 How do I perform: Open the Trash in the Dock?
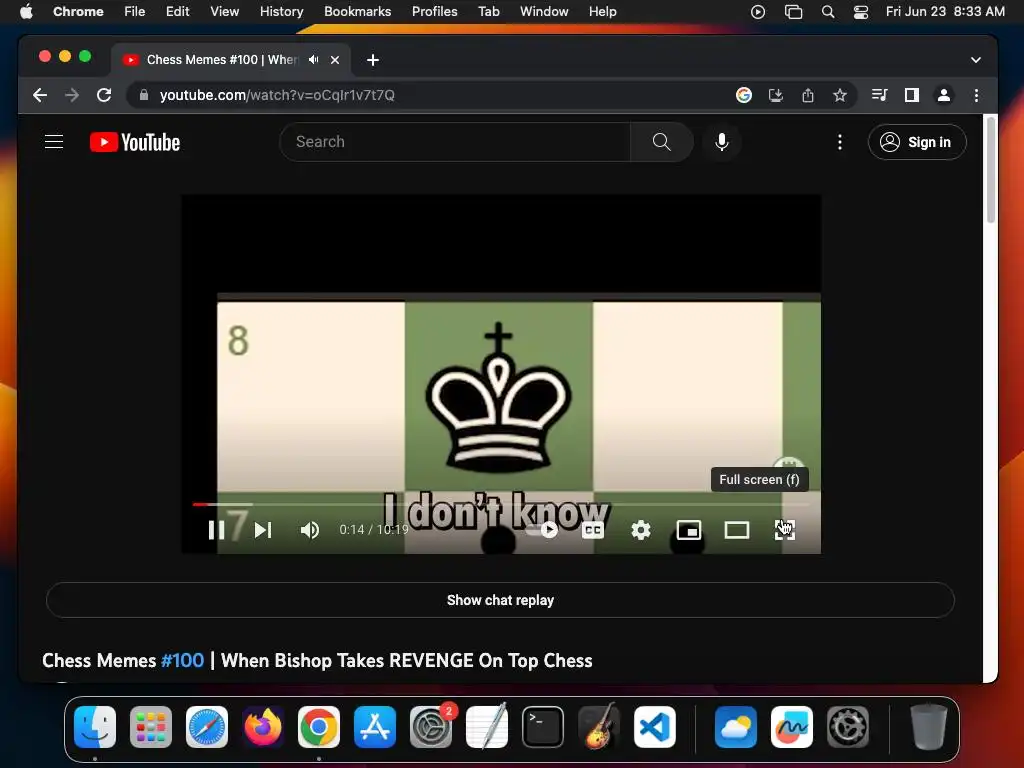click(x=928, y=727)
